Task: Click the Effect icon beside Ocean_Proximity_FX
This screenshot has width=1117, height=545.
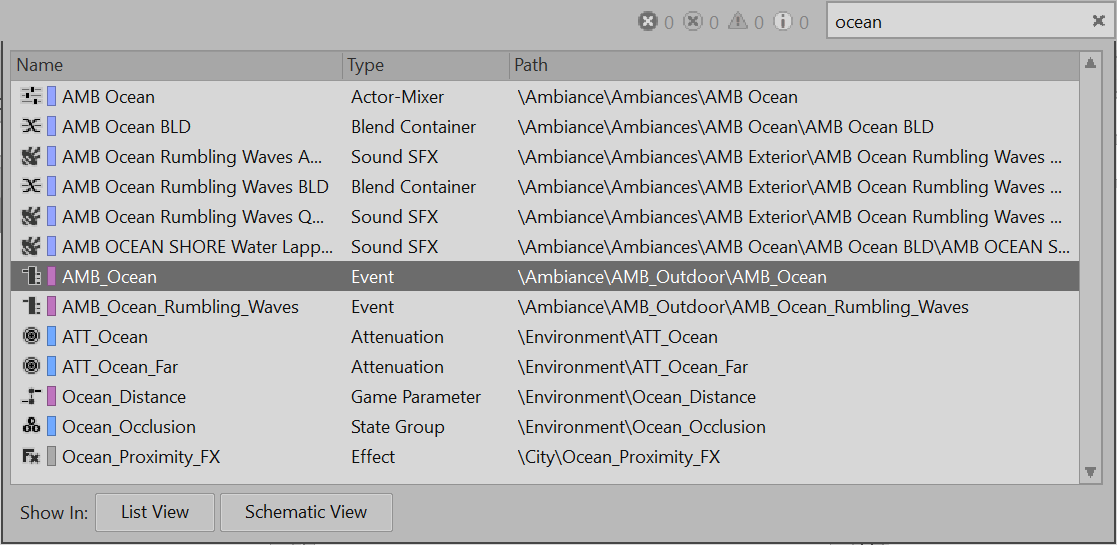Action: click(x=31, y=457)
